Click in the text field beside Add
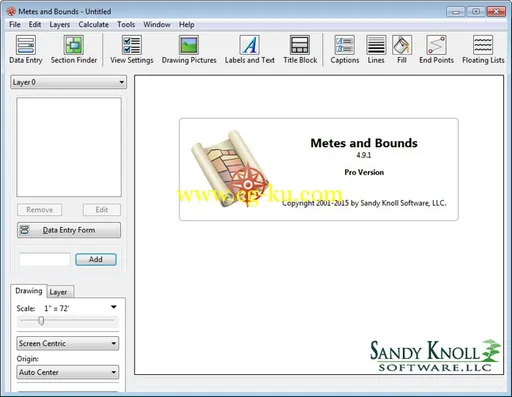Viewport: 512px width, 397px height. (x=45, y=259)
